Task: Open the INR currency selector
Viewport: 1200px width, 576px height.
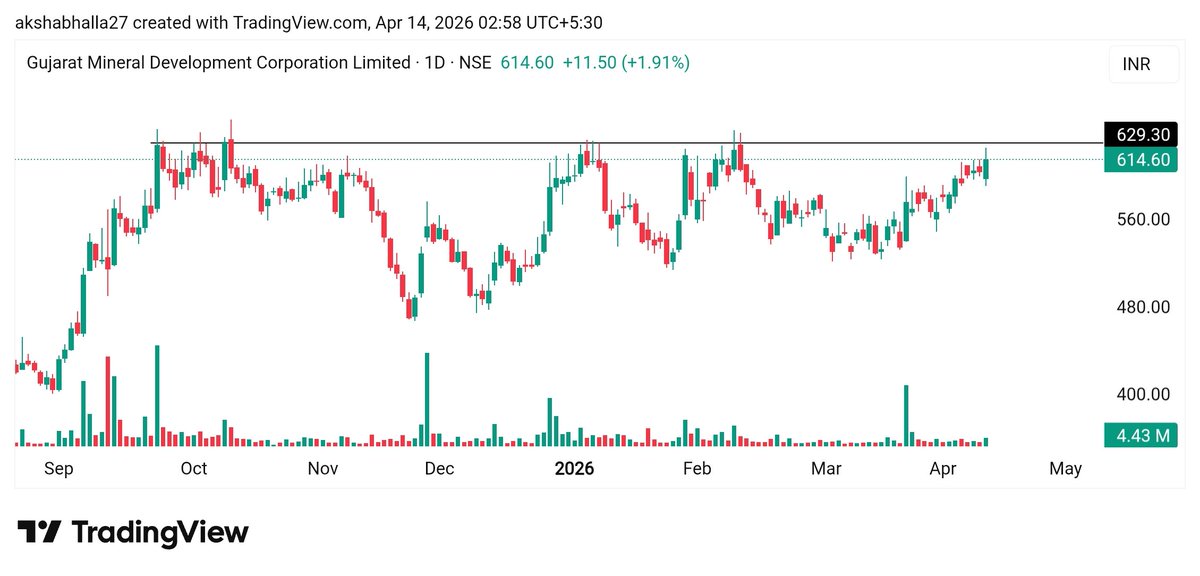Action: pyautogui.click(x=1142, y=64)
